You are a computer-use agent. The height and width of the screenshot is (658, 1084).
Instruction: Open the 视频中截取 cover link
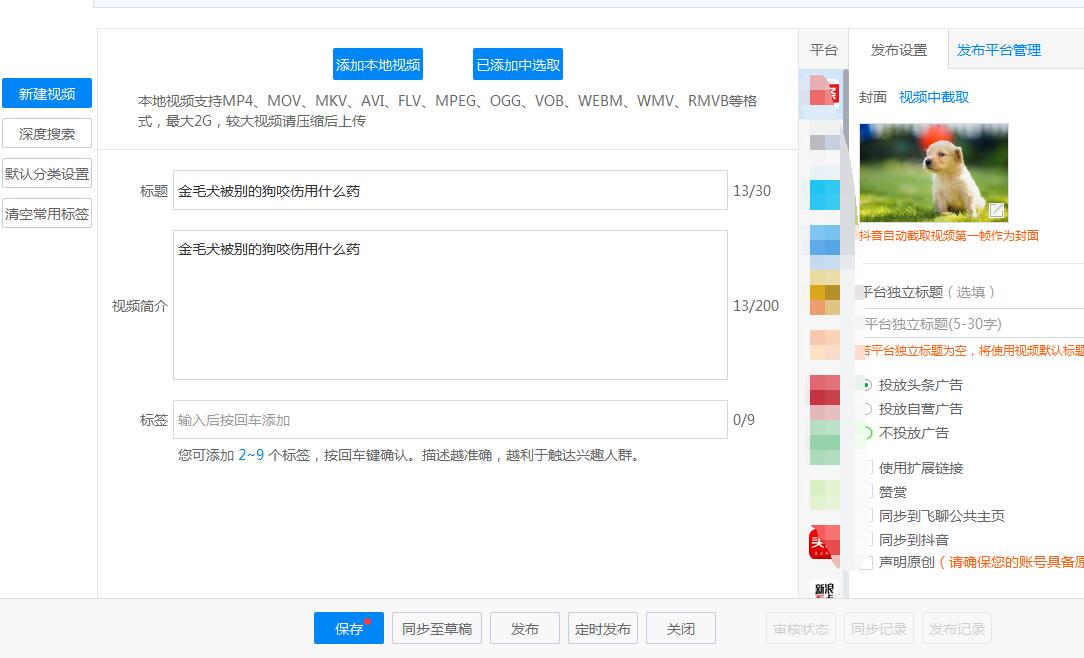[933, 97]
